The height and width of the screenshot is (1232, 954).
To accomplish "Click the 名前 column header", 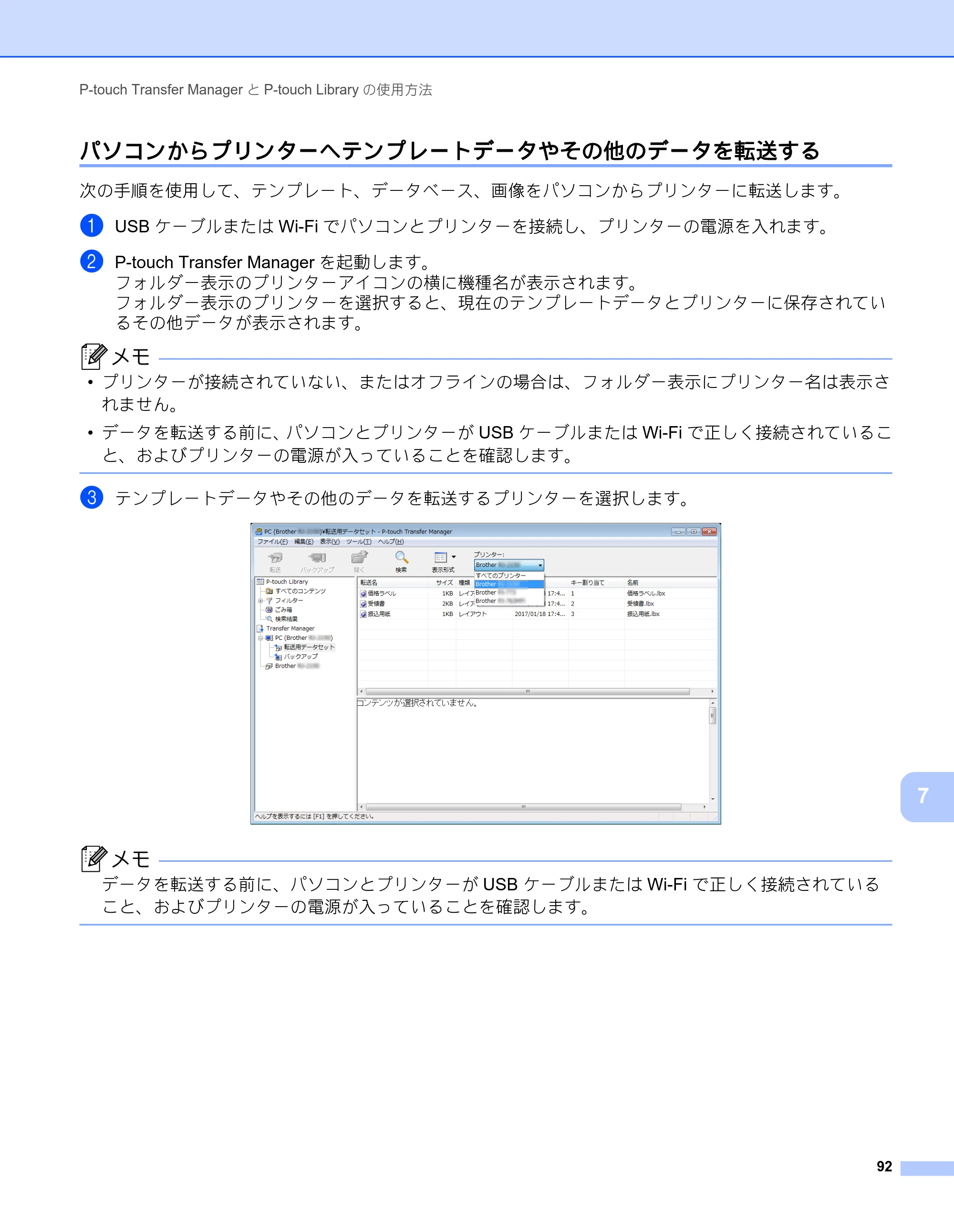I will [x=670, y=583].
